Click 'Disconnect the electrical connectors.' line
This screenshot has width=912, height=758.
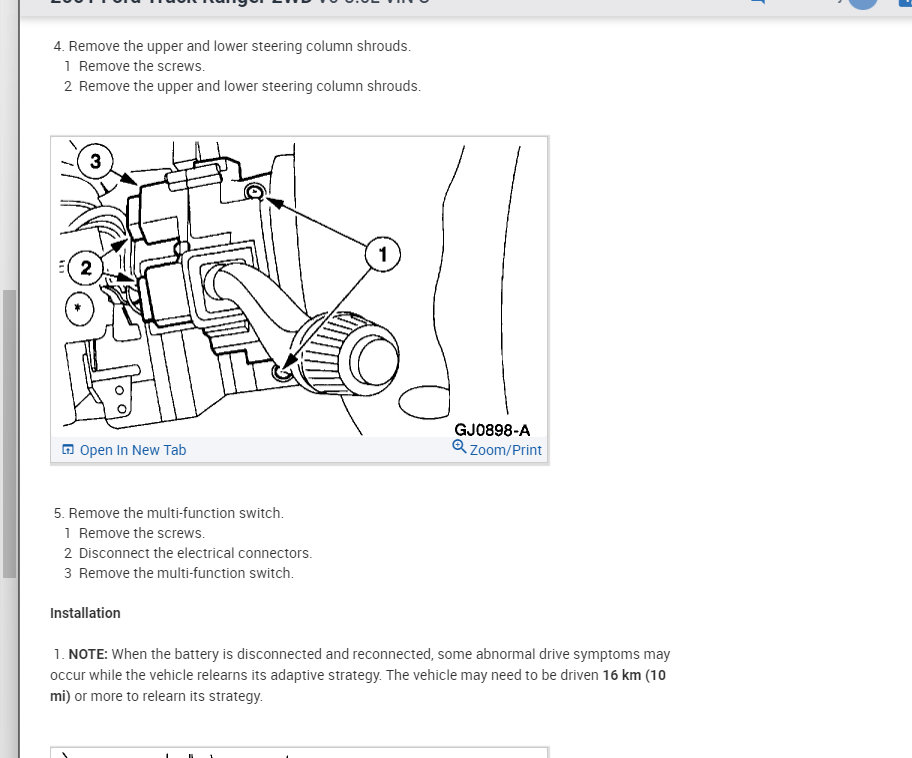[195, 553]
